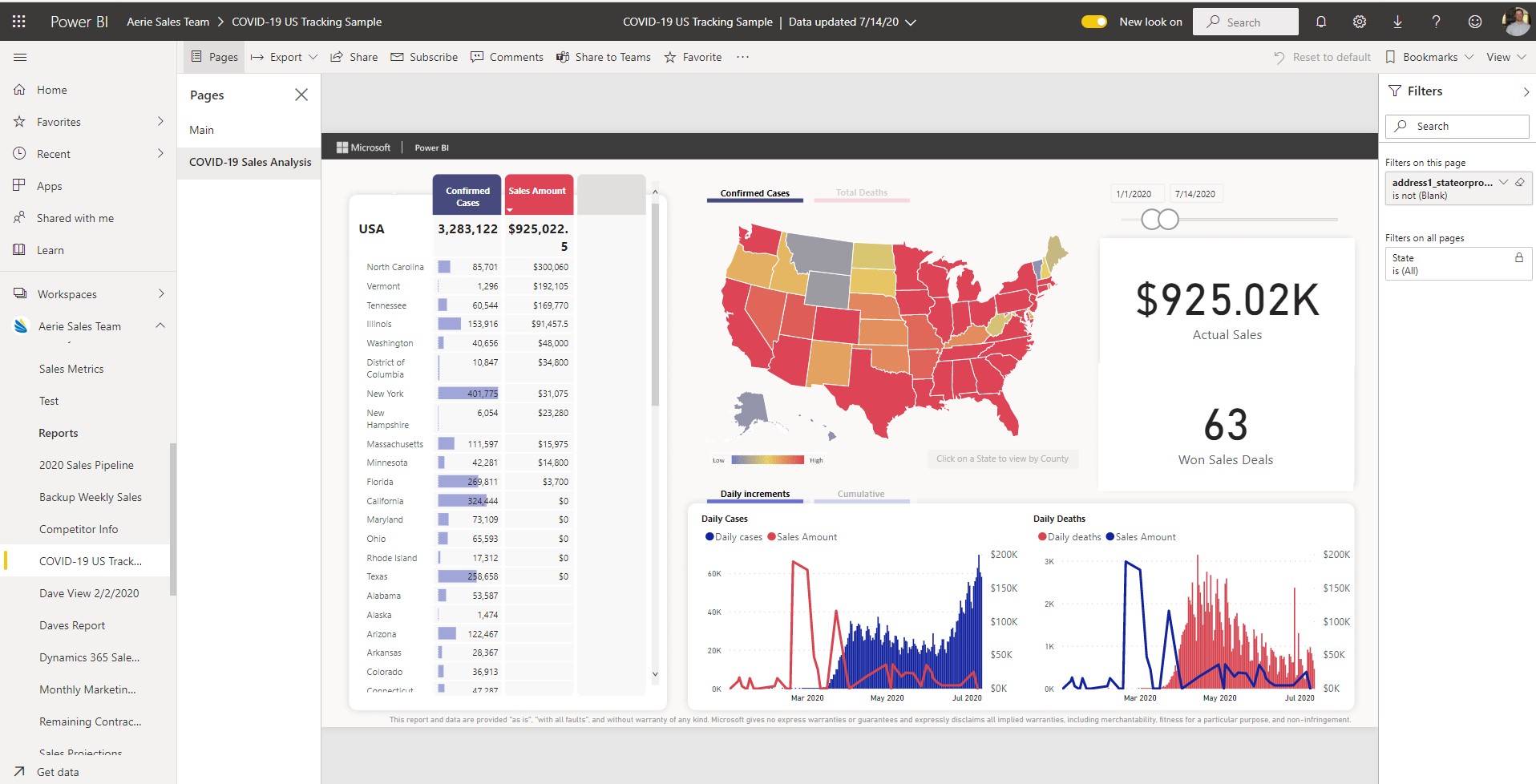
Task: Open Backup Weekly Sales report
Action: [x=91, y=497]
